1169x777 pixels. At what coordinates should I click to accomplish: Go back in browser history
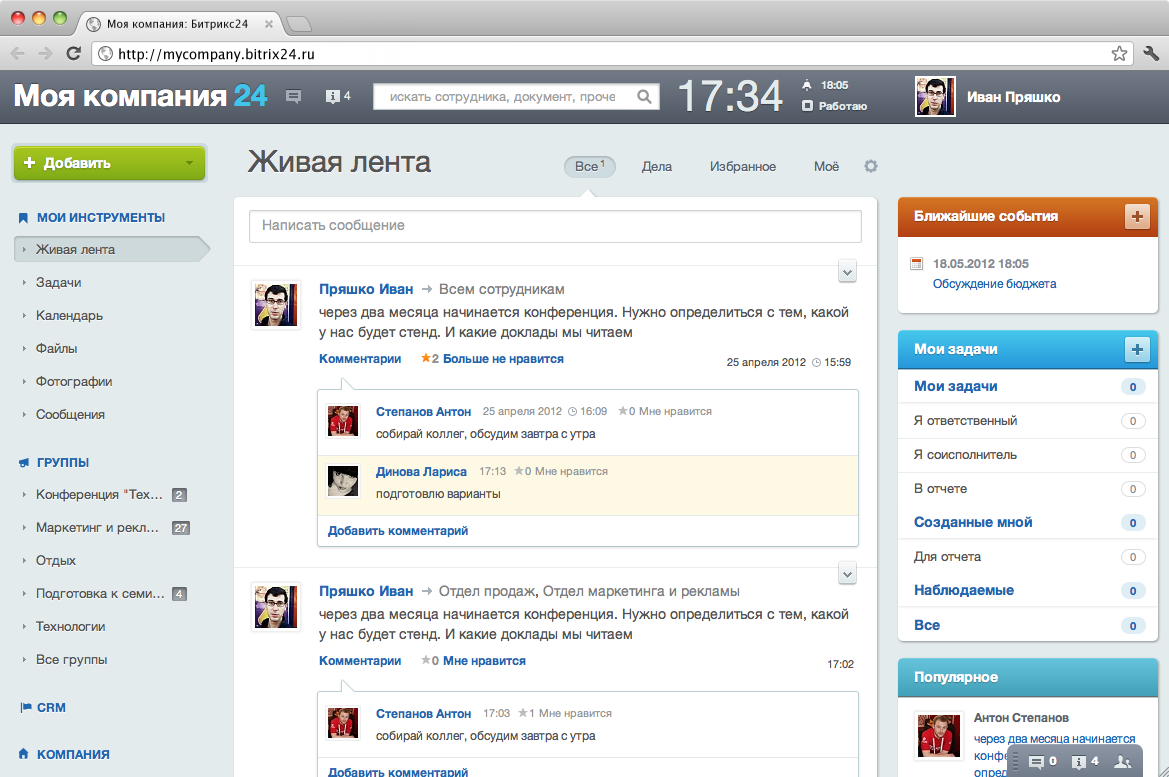(18, 54)
